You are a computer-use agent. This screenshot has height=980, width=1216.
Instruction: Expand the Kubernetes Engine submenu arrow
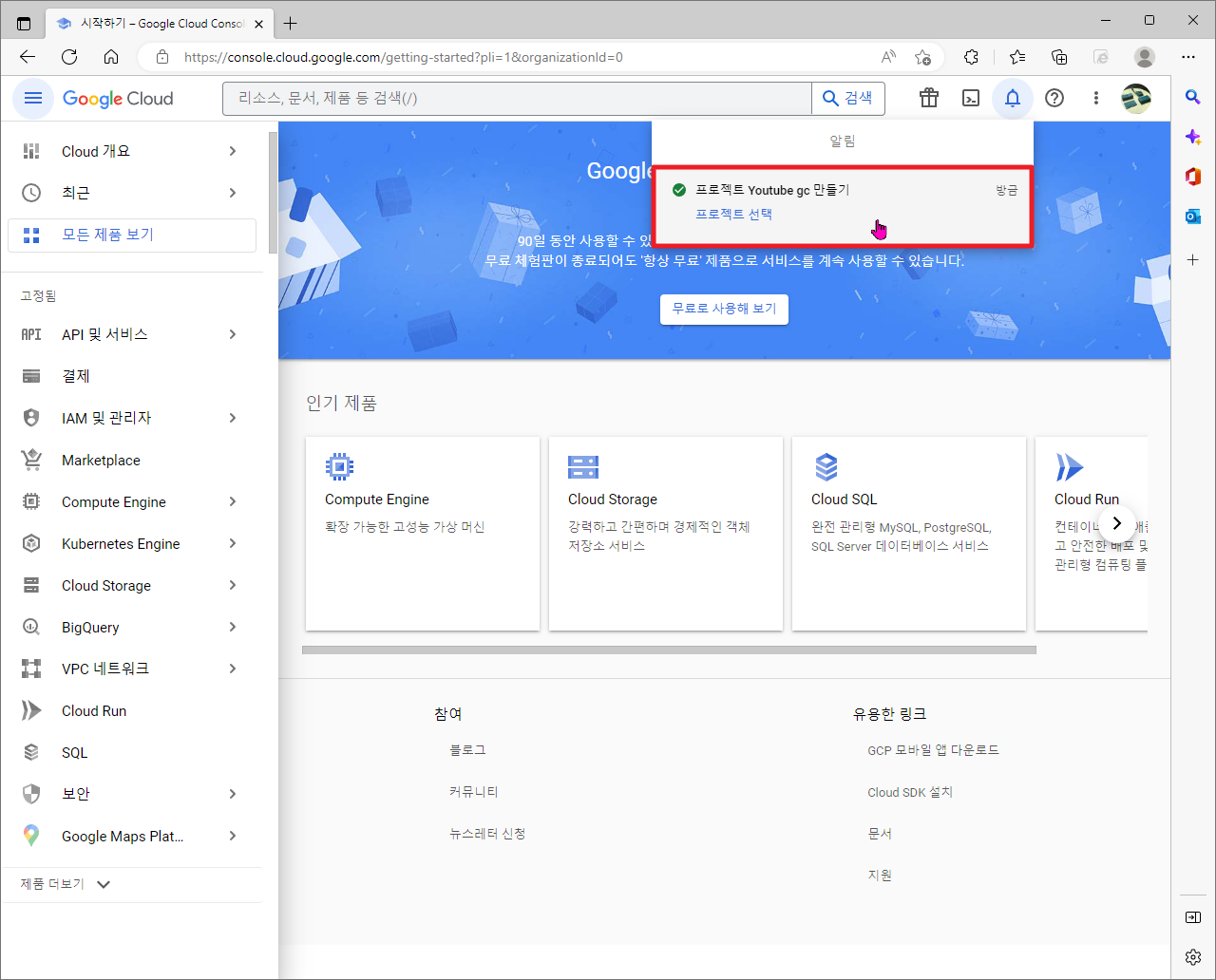pos(233,543)
